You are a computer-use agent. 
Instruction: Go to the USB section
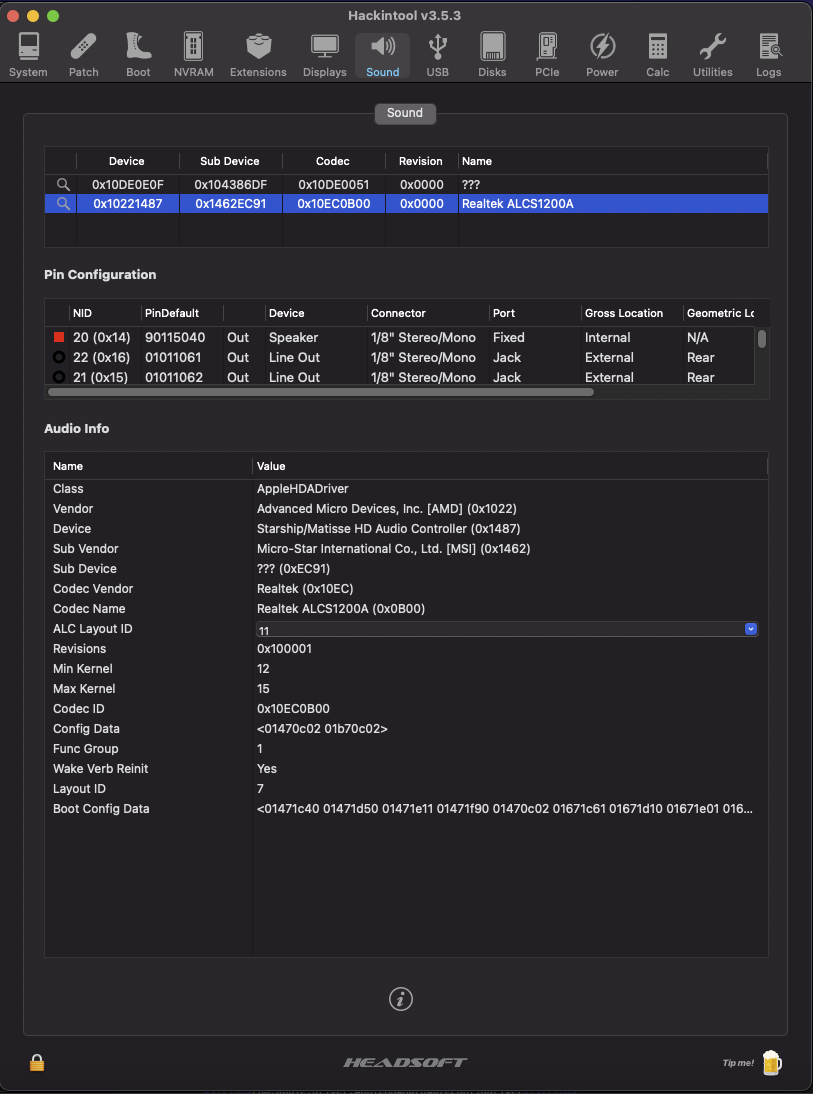pyautogui.click(x=437, y=55)
